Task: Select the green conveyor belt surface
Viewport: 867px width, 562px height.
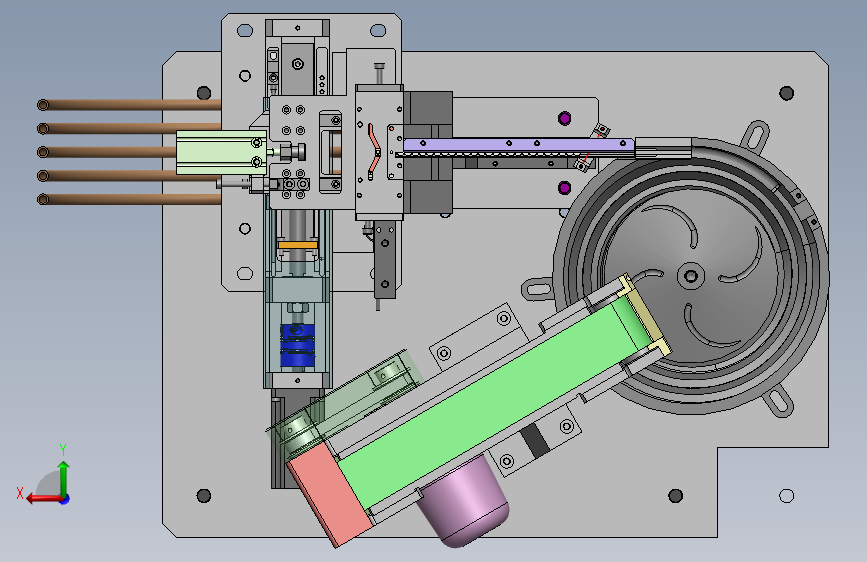Action: (x=494, y=403)
